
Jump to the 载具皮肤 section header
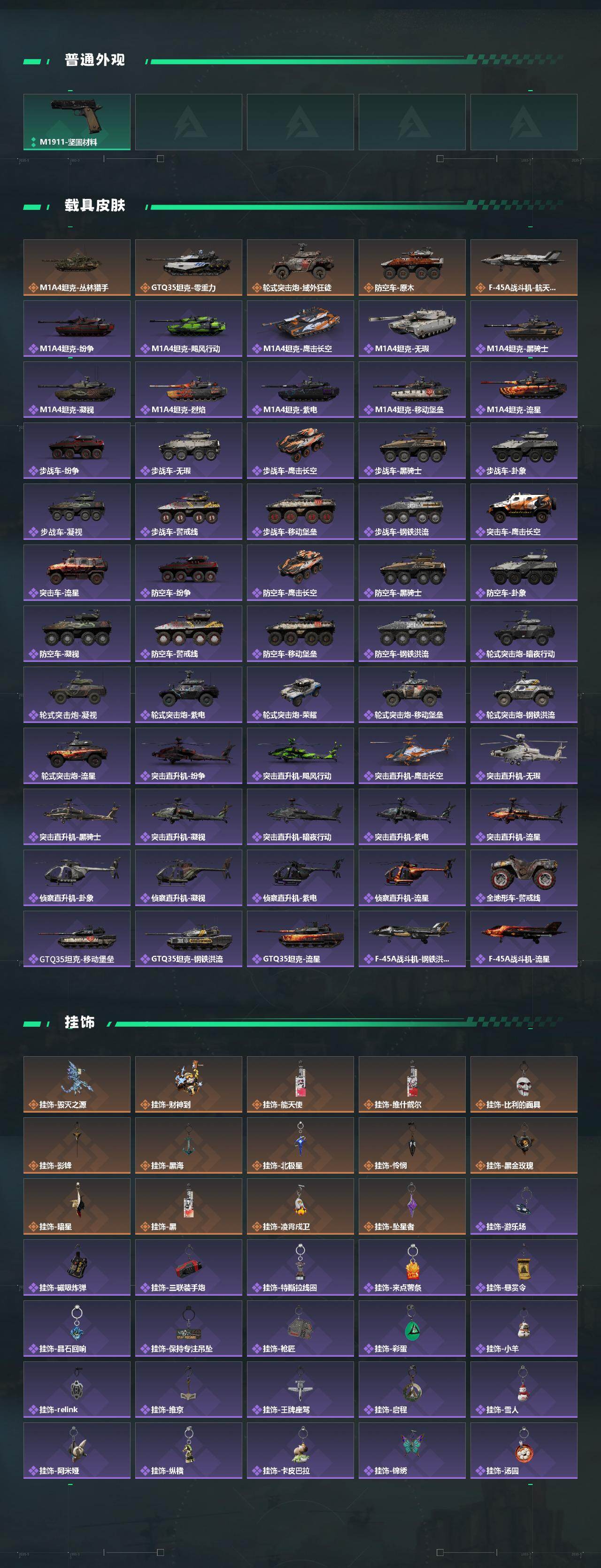click(x=94, y=205)
